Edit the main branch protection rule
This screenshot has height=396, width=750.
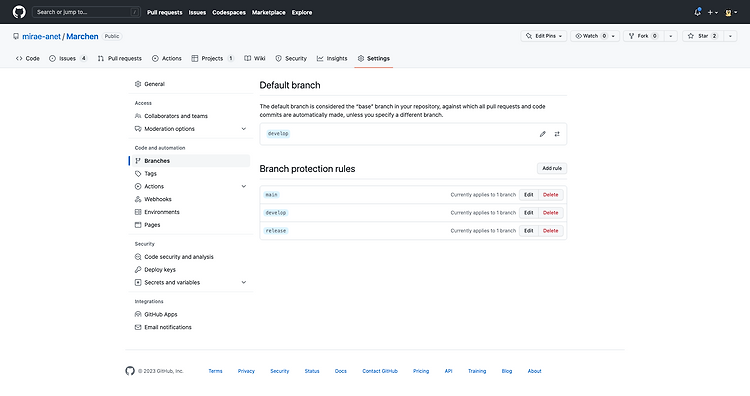[529, 195]
